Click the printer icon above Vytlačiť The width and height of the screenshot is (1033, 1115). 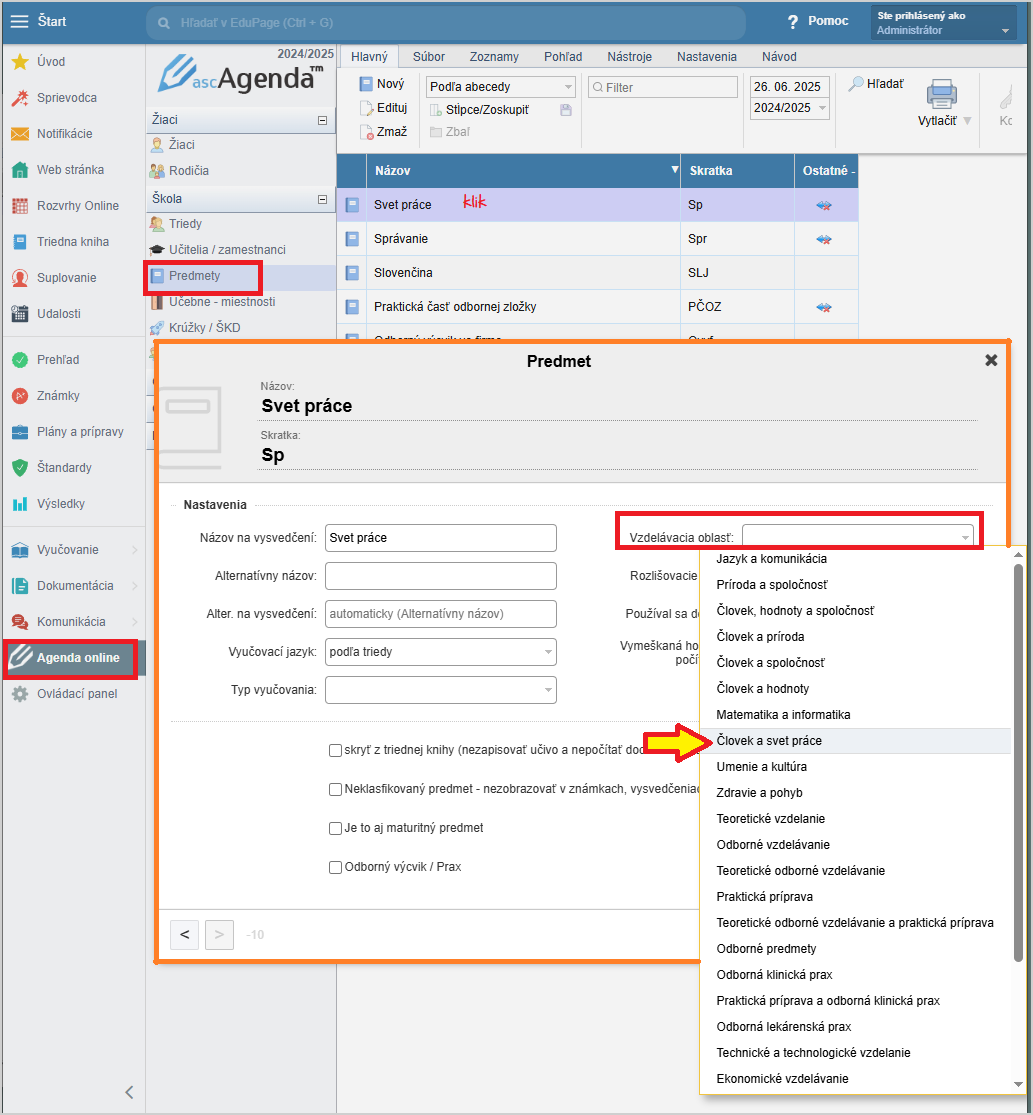tap(941, 95)
